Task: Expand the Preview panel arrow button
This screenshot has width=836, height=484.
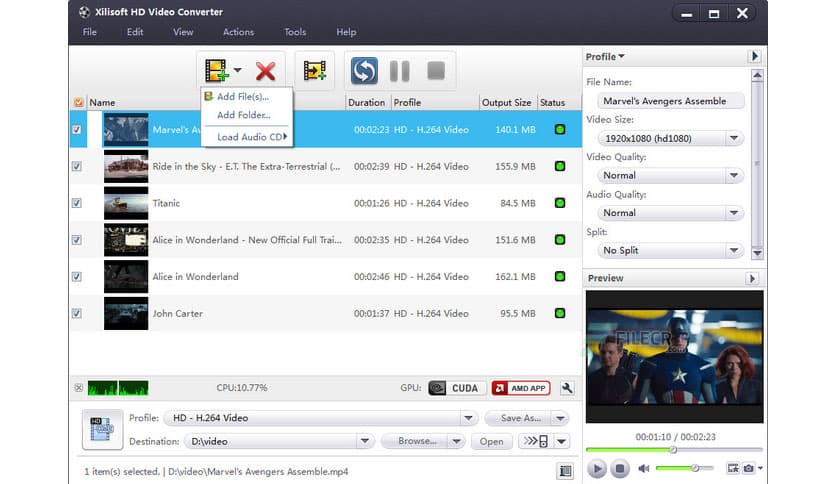Action: [752, 278]
